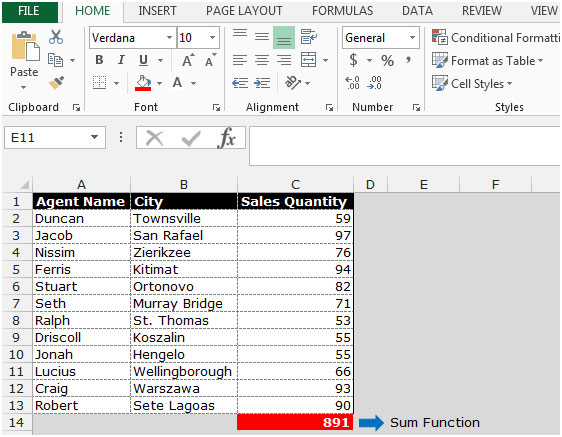The width and height of the screenshot is (562, 437).
Task: Toggle the Bottom Align button
Action: tap(284, 37)
